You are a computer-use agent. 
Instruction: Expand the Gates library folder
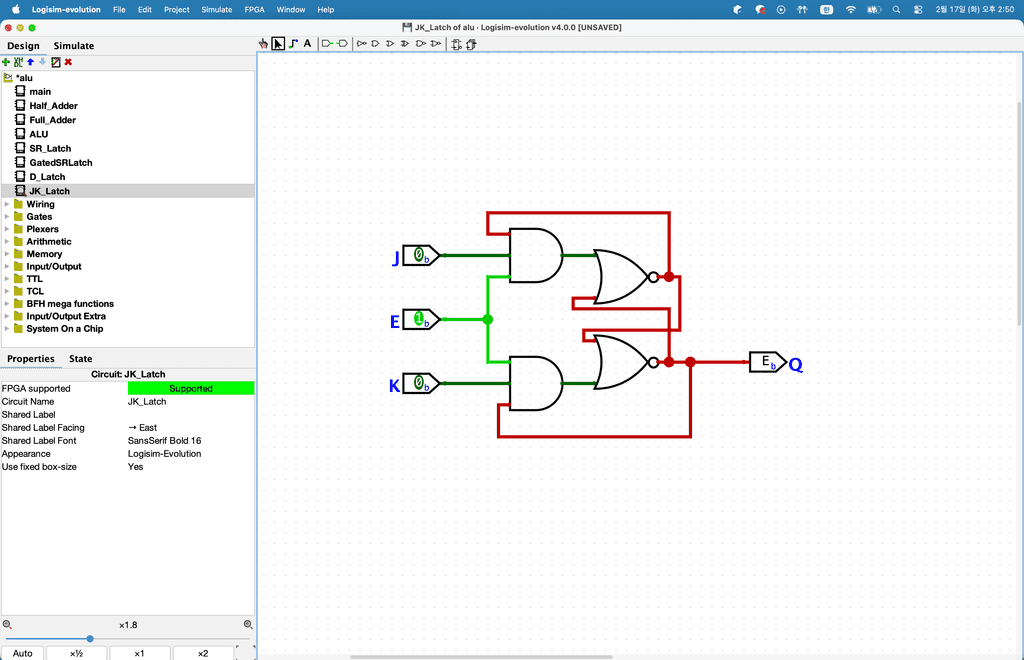7,217
